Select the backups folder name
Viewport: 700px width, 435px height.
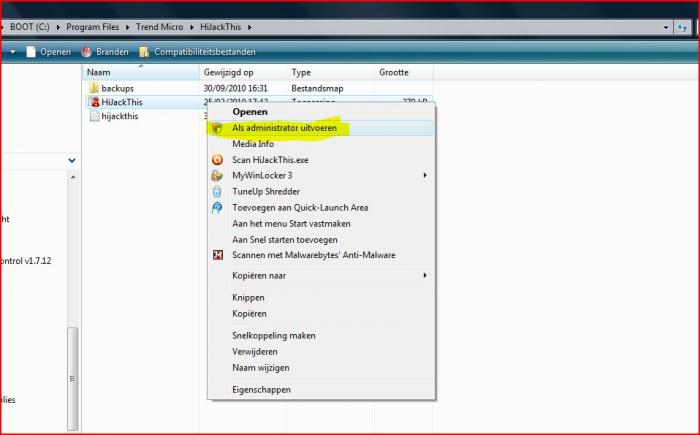[x=117, y=88]
